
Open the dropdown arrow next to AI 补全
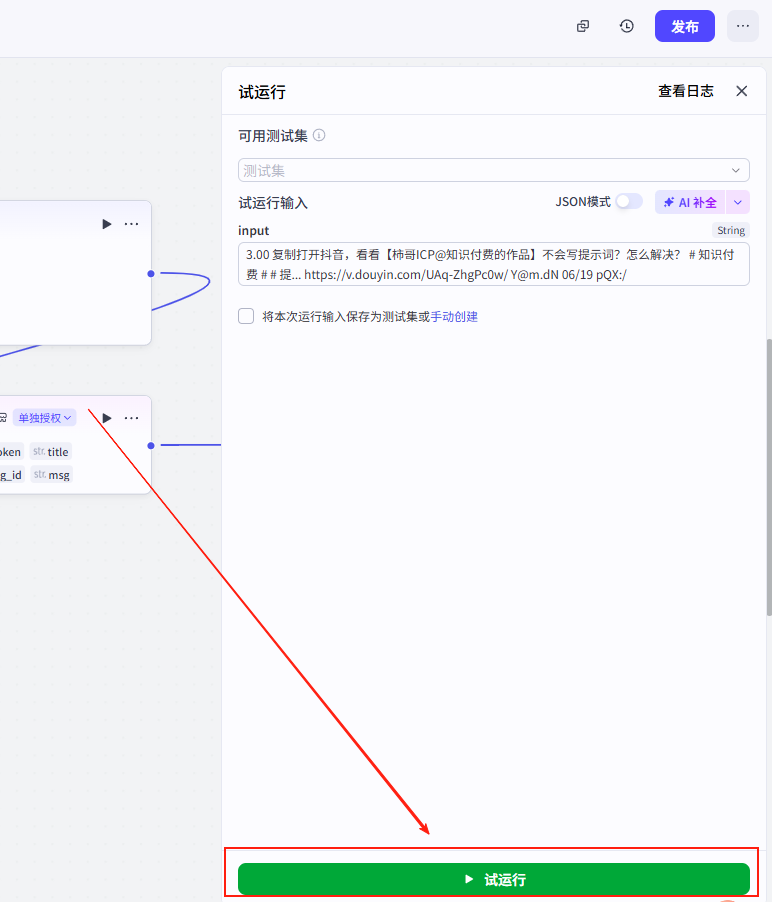(738, 202)
